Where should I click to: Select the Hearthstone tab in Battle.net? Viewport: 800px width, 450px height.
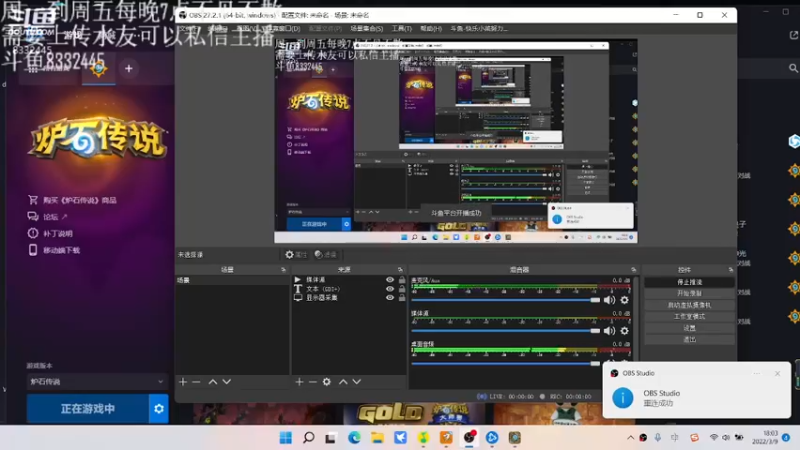tap(98, 68)
